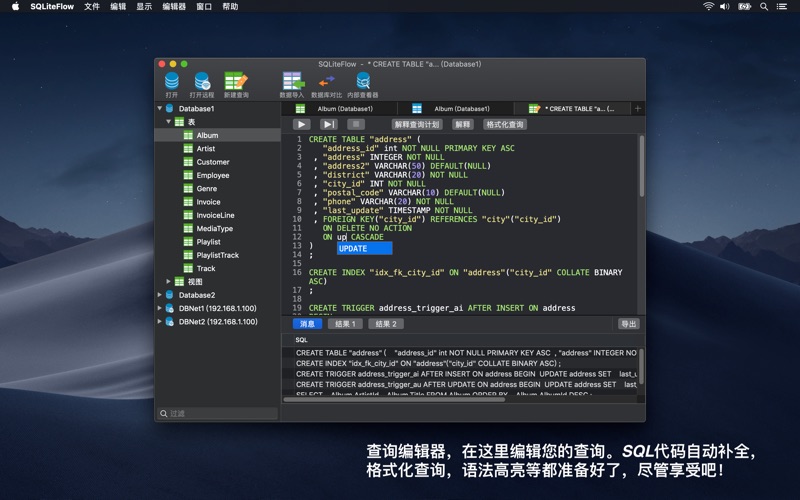Select the Playlist table
800x500 pixels.
pos(217,242)
